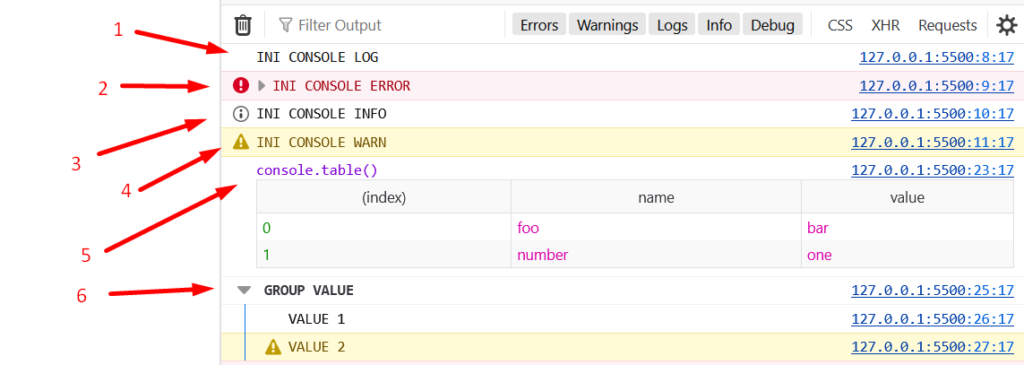1024x365 pixels.
Task: Click the one table cell
Action: point(908,255)
